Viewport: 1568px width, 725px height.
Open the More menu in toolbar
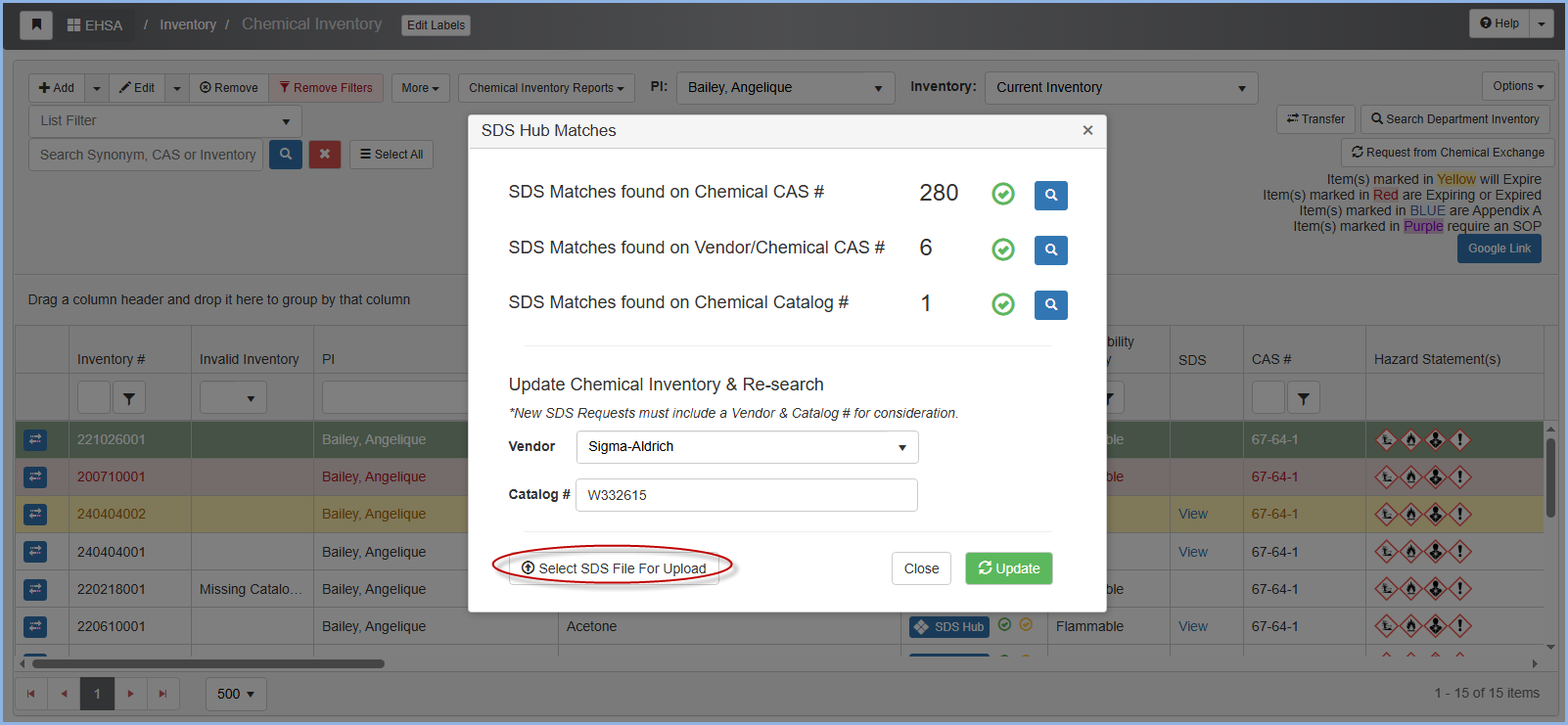point(420,88)
